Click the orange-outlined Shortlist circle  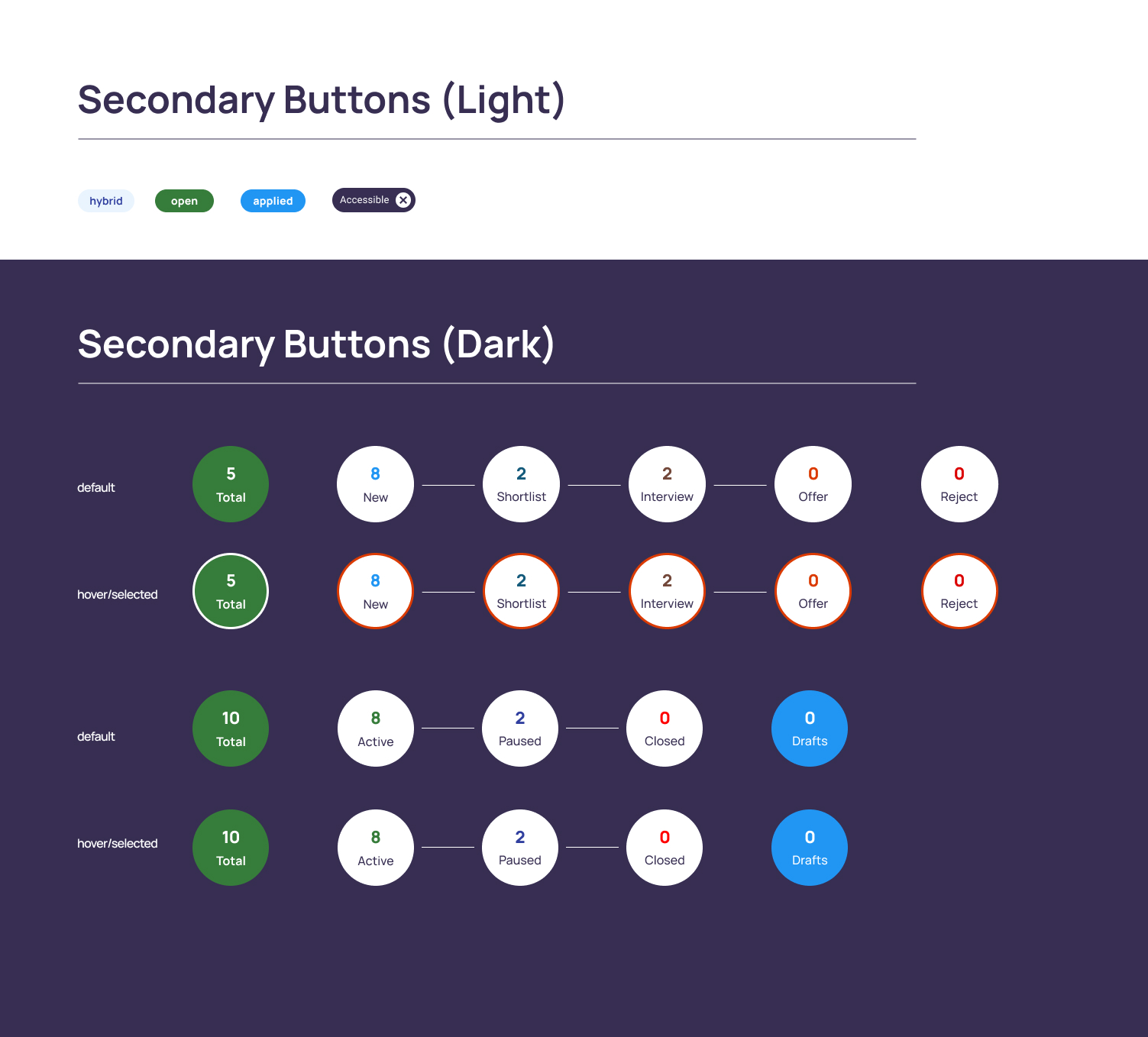521,591
